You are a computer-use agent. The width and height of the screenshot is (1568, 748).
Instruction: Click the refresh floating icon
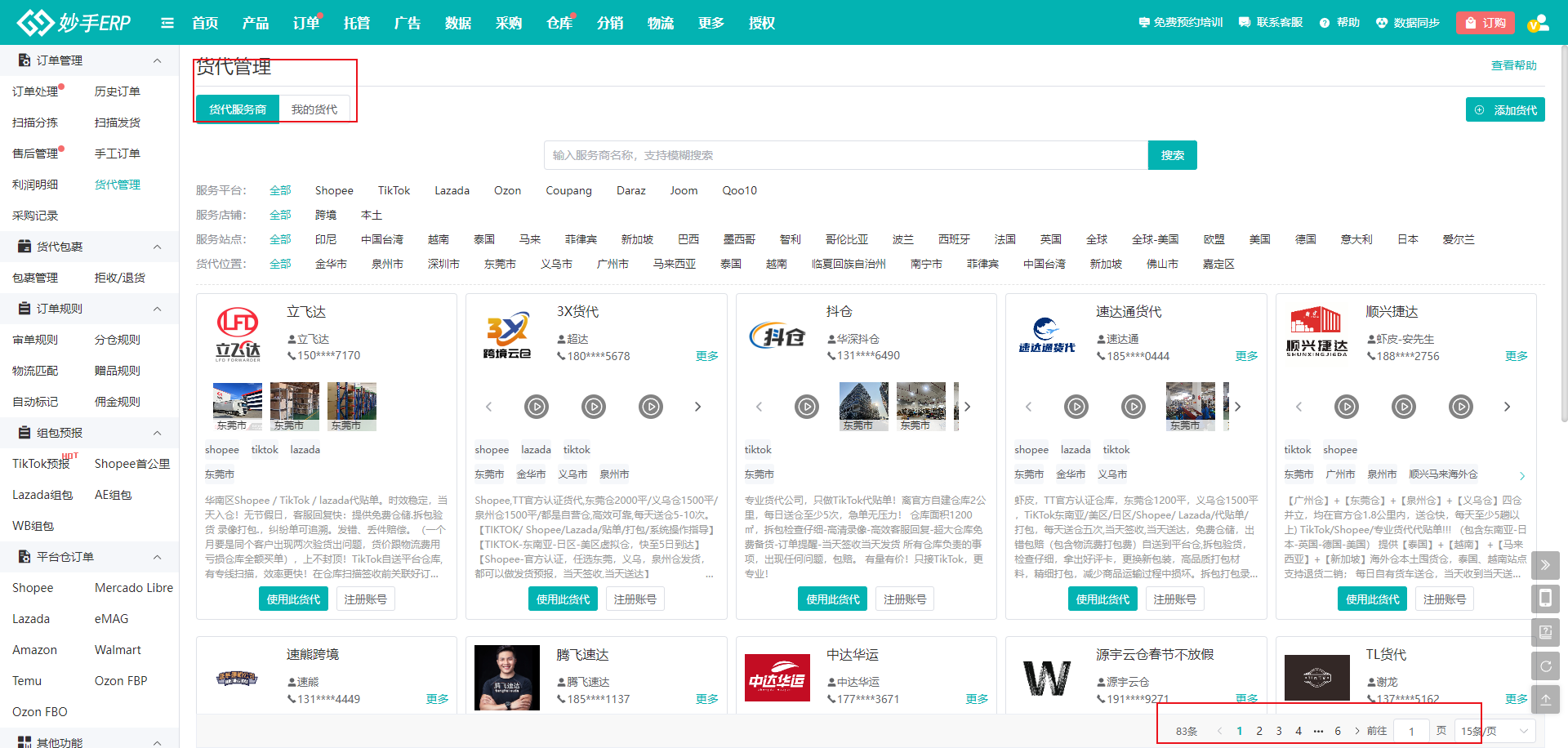point(1545,666)
